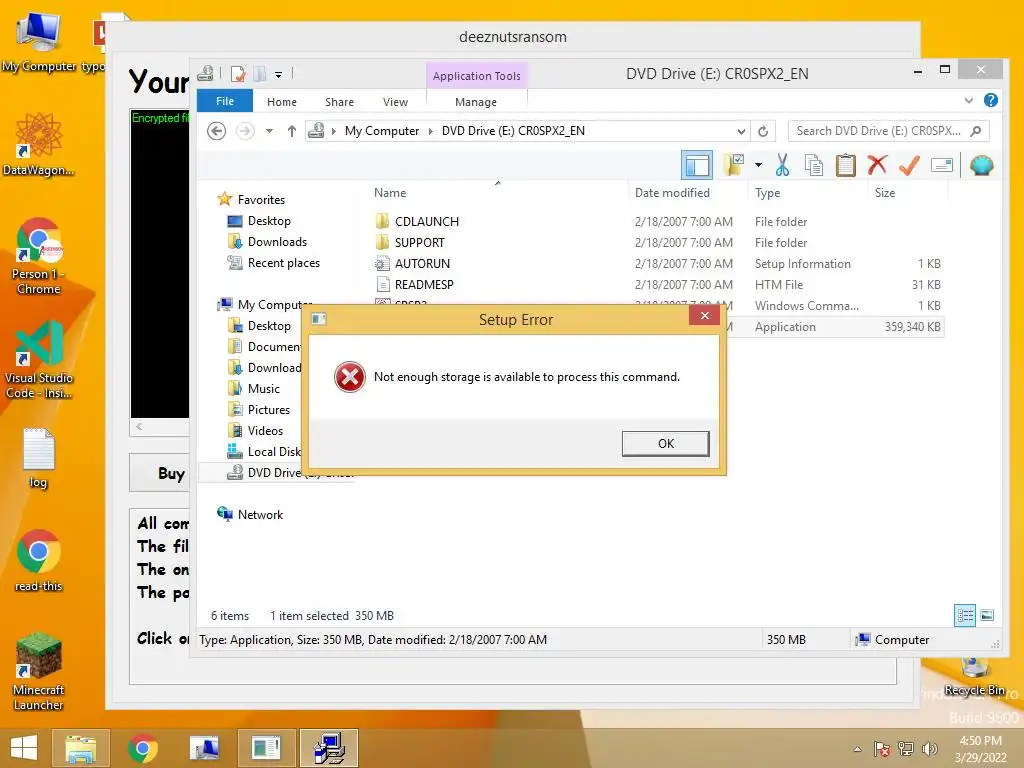Open the View ribbon tab
The height and width of the screenshot is (768, 1024).
395,102
